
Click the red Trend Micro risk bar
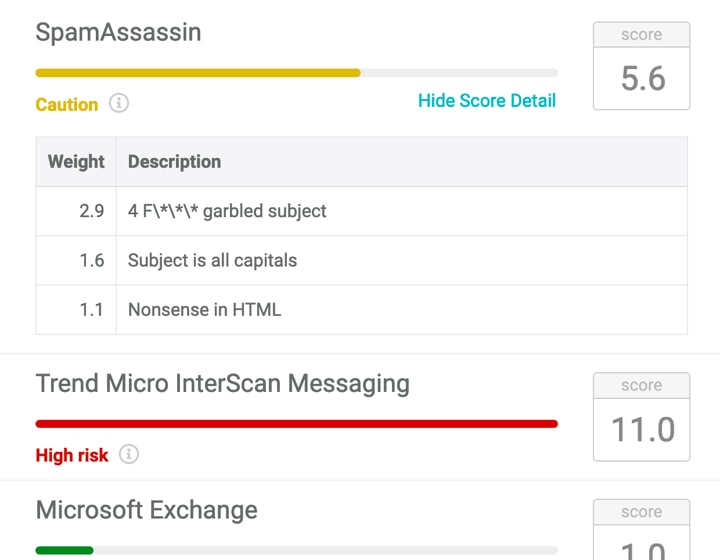[x=296, y=424]
